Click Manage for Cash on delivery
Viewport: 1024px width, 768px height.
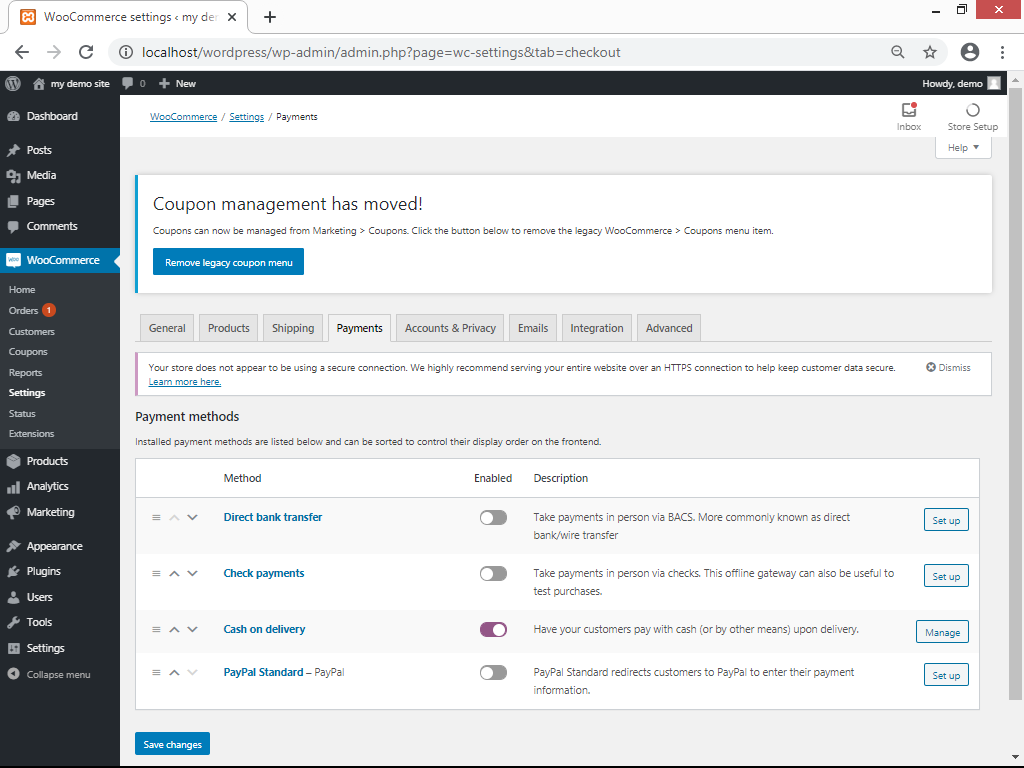pos(942,632)
